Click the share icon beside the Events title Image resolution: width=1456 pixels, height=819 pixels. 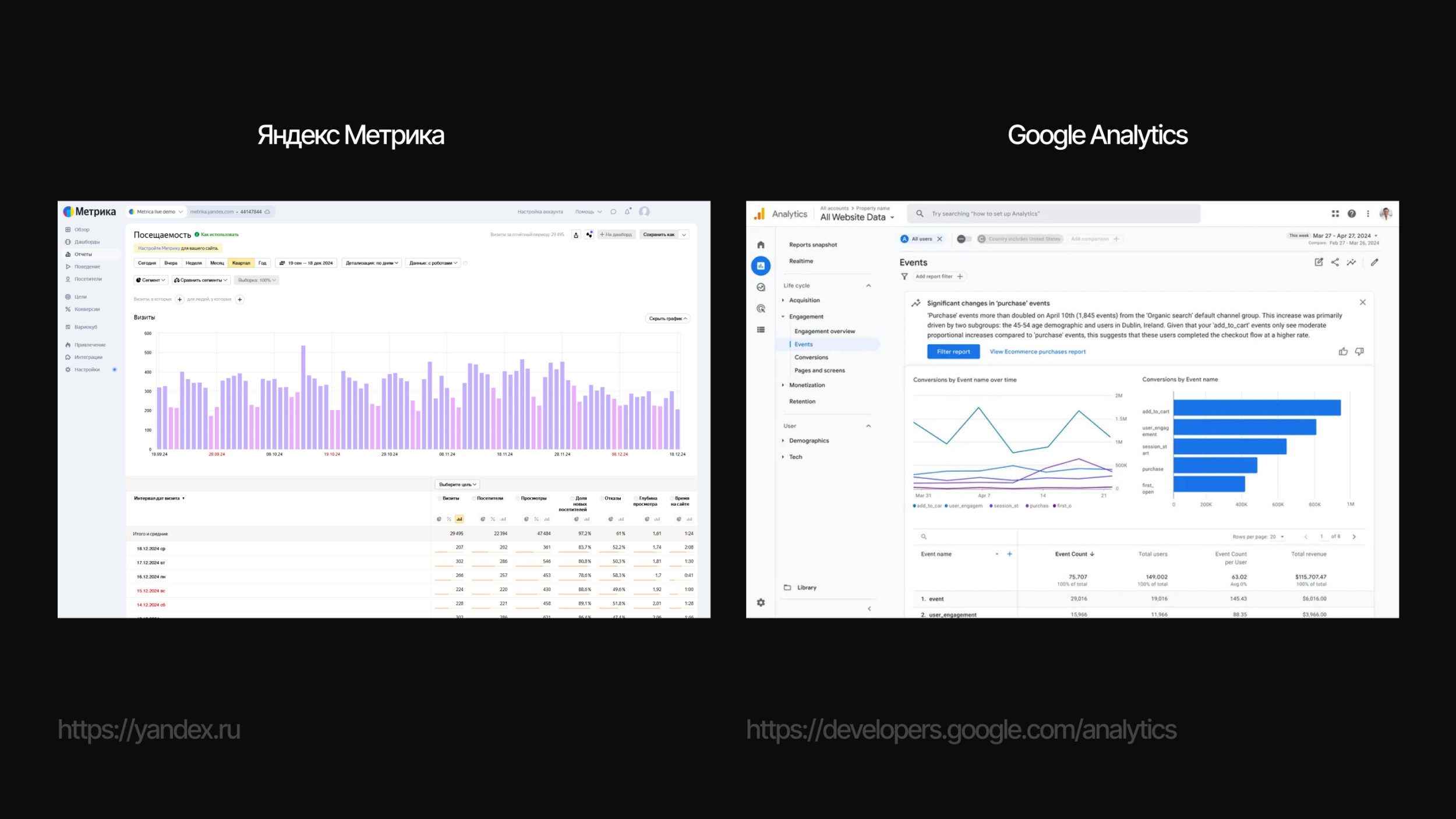pyautogui.click(x=1335, y=262)
